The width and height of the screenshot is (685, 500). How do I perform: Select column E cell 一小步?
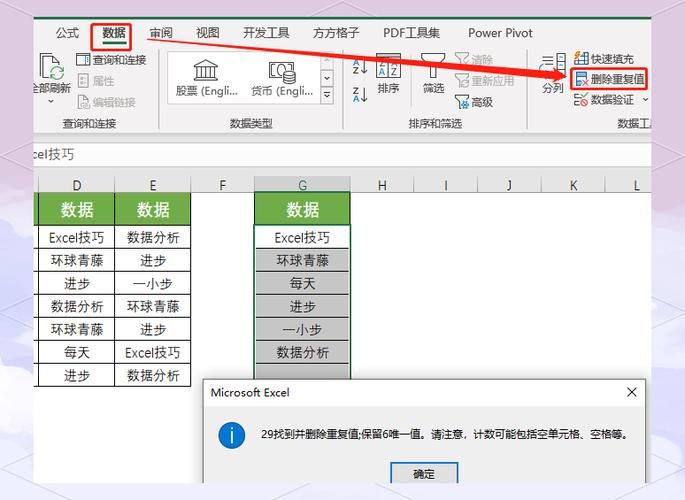pos(152,283)
